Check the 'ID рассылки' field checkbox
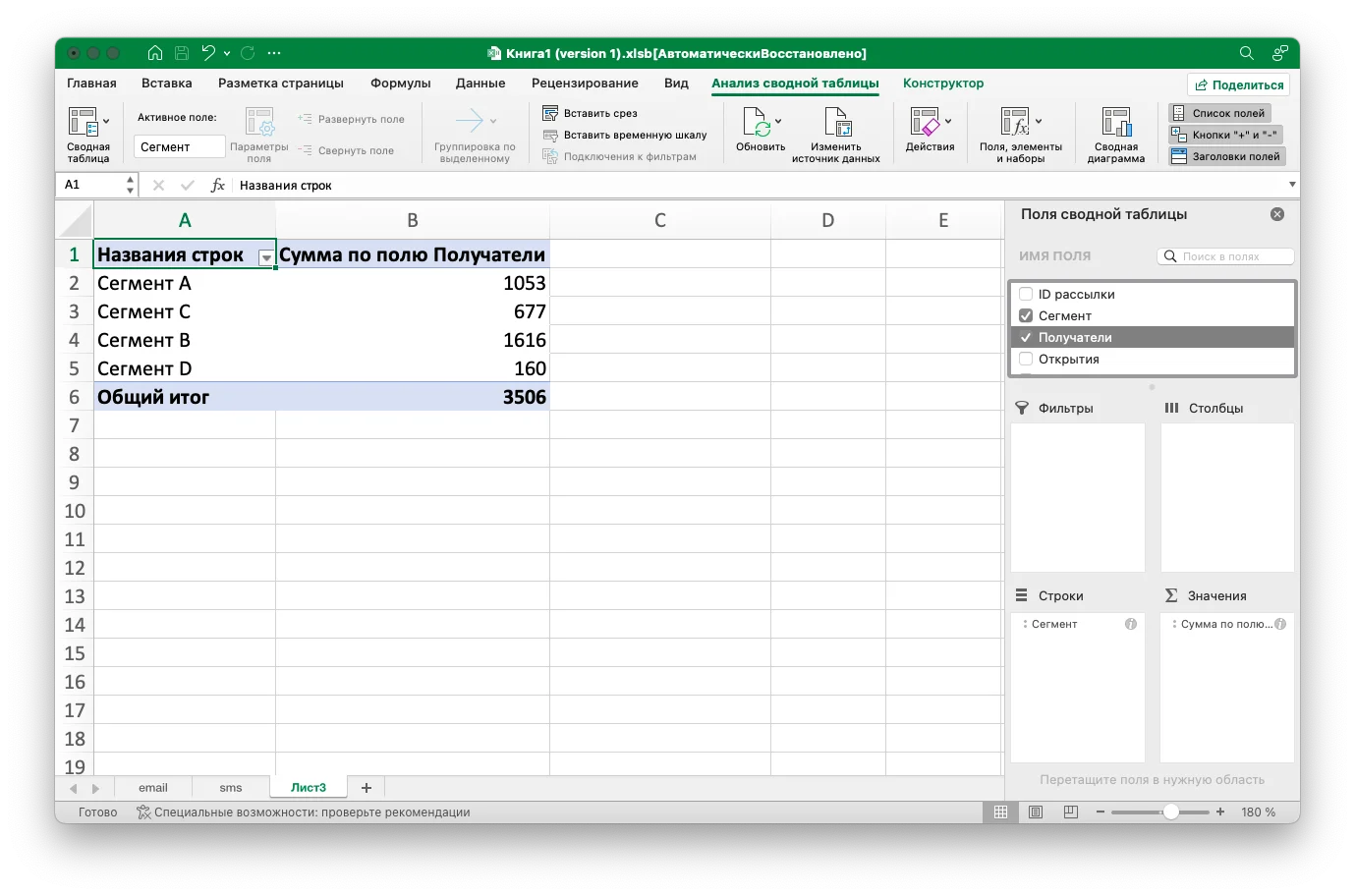 (x=1026, y=294)
